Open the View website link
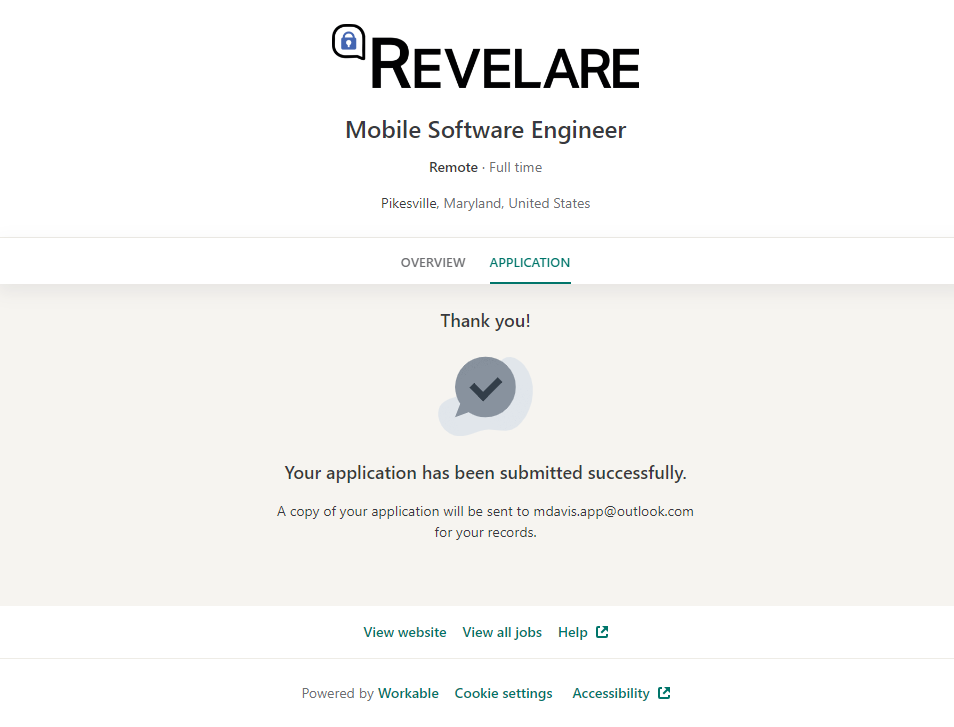 pos(405,632)
